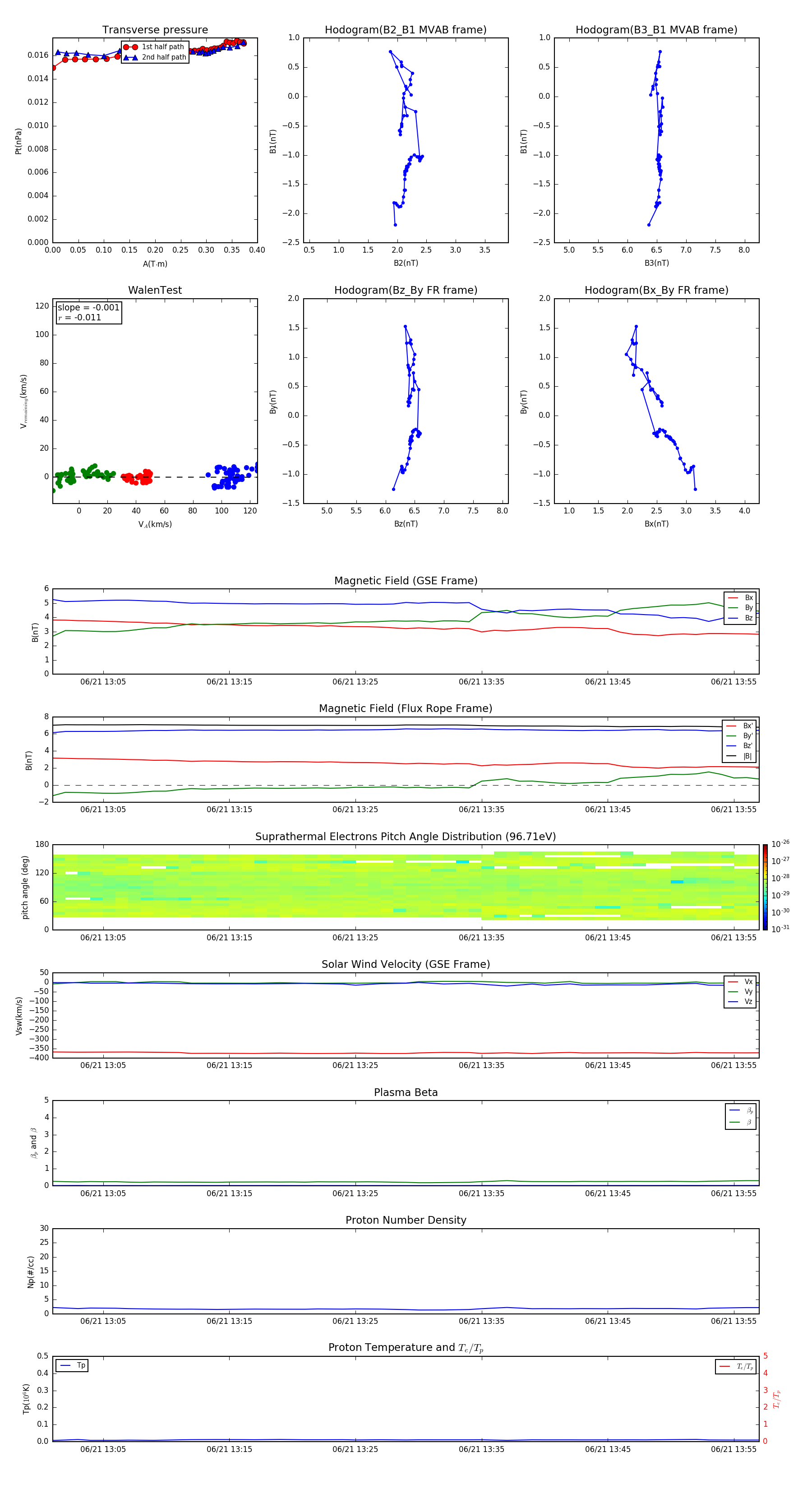Click '06/21 13:35' tick under GSE magnetic field
812x1489 pixels.
[481, 682]
